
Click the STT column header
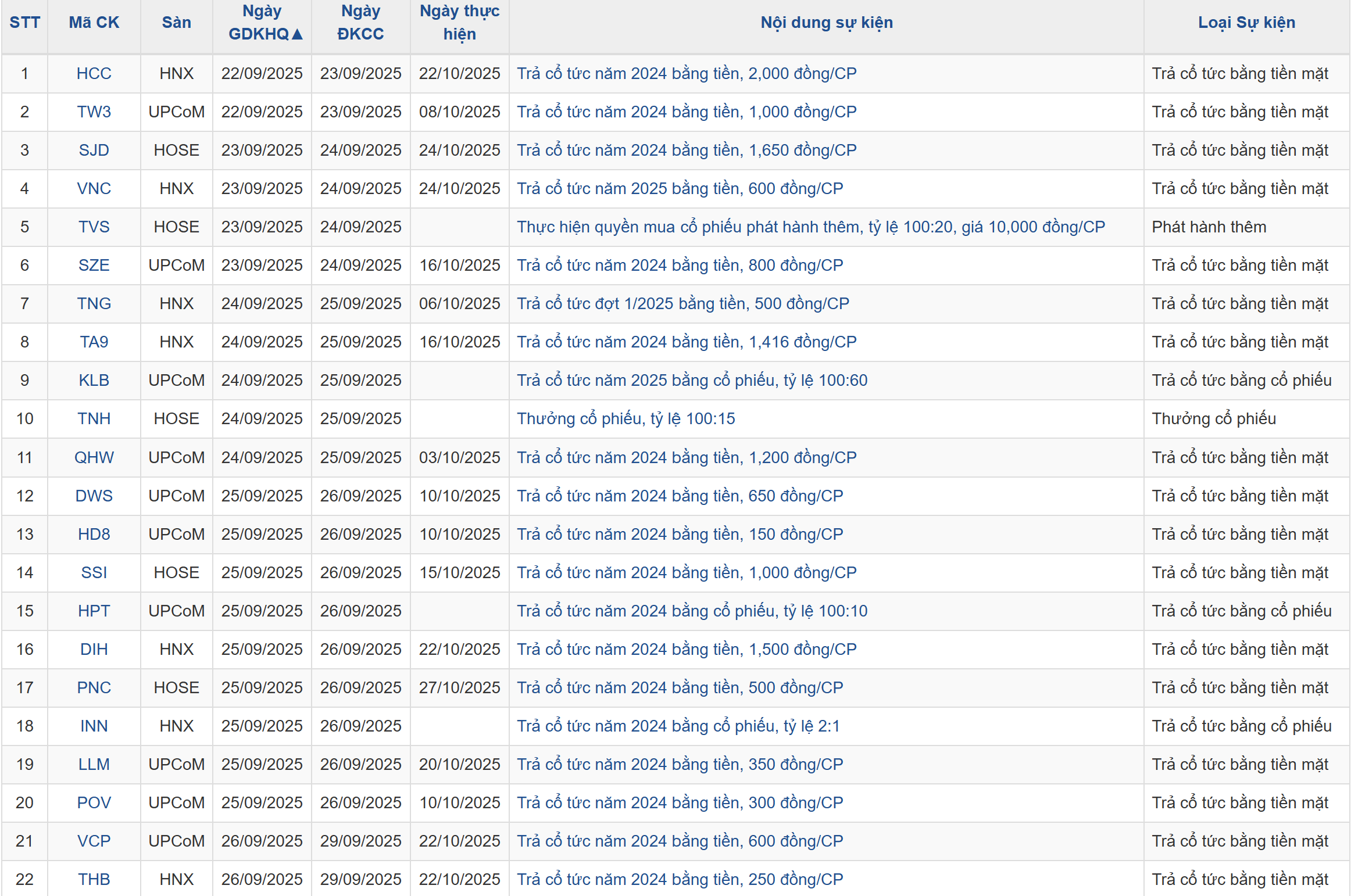pos(24,23)
